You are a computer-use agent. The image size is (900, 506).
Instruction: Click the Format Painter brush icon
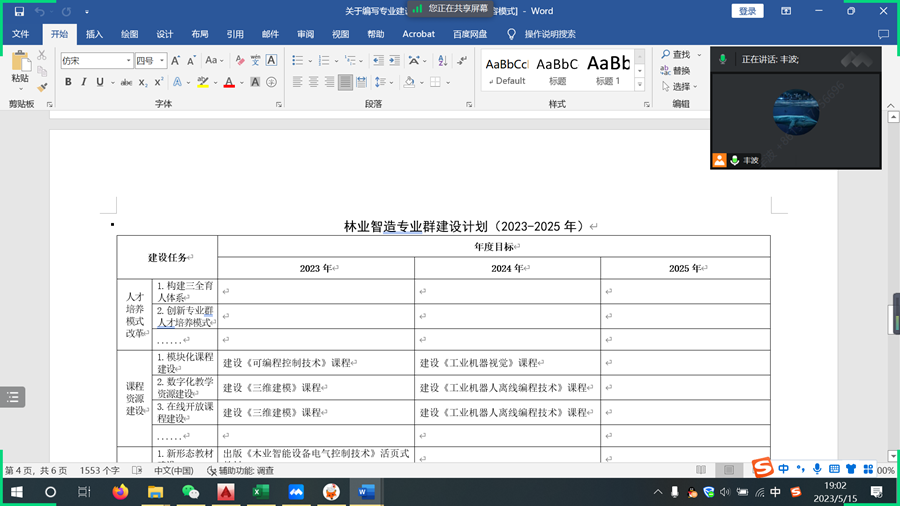(42, 87)
